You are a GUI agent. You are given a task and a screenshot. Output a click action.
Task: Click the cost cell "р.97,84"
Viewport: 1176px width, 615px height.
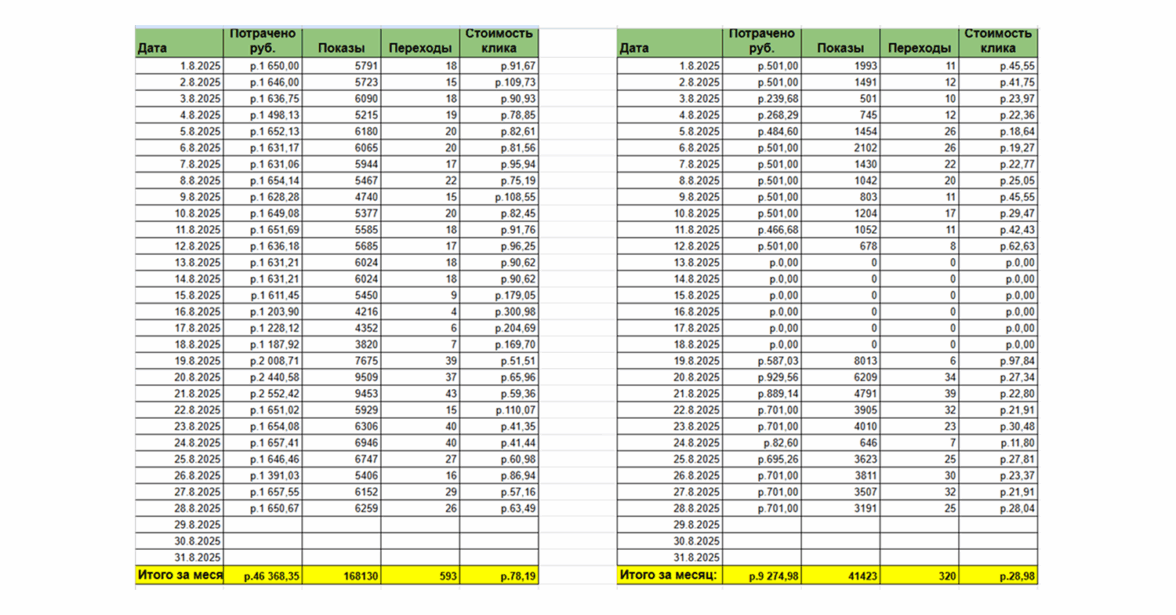click(998, 361)
